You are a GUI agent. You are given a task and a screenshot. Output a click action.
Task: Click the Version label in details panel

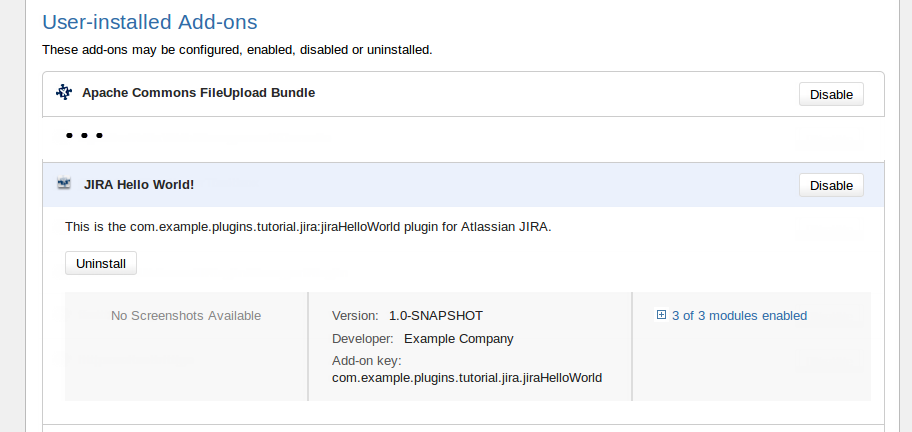click(x=355, y=315)
